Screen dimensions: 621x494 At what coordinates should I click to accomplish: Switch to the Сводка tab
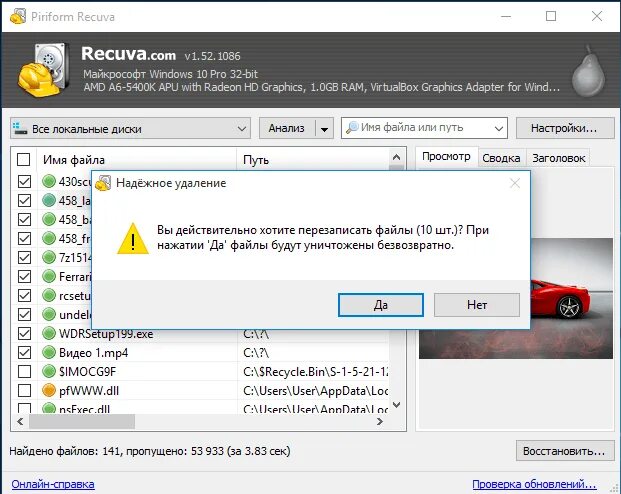pyautogui.click(x=501, y=158)
